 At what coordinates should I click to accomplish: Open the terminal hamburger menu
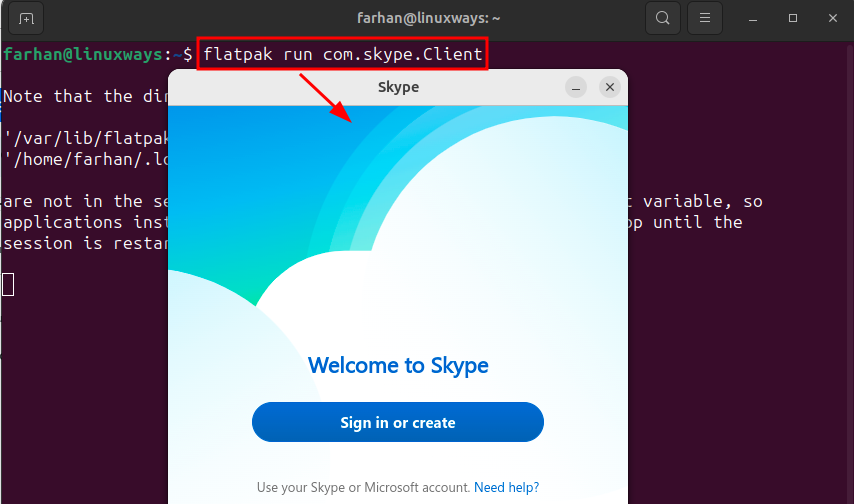705,18
